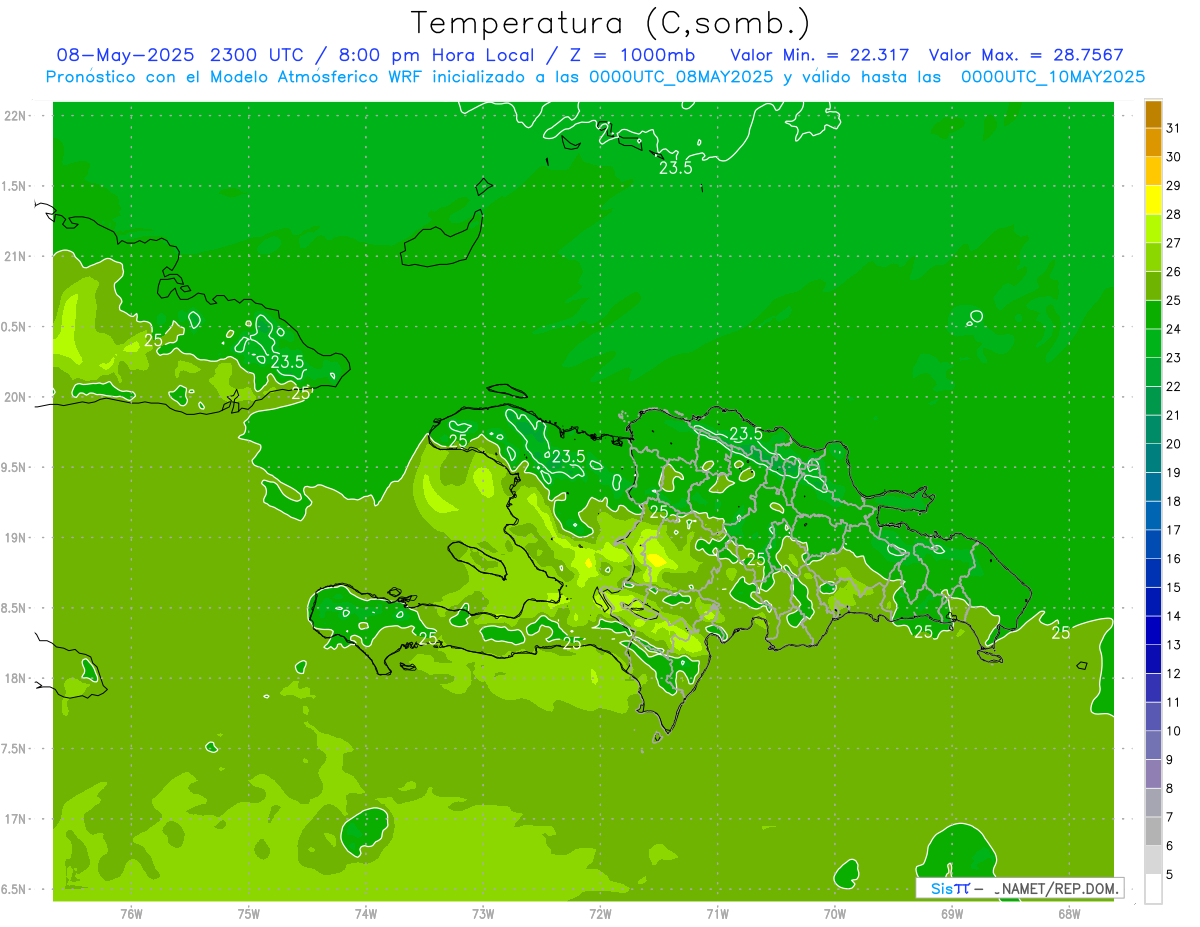Click the color bar label '20'
This screenshot has width=1200, height=927.
click(1173, 444)
